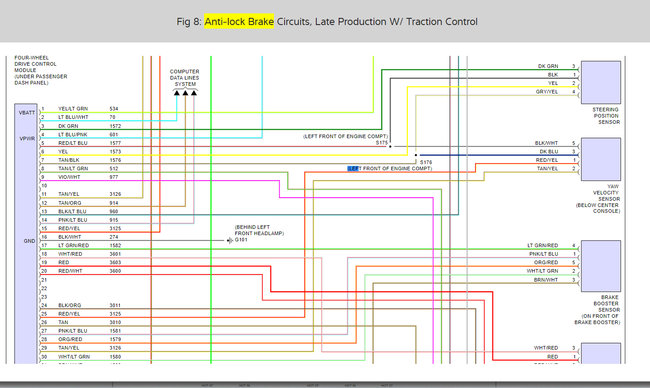Click the "TAN/ORG" wire label at pin 12
The image size is (650, 388).
pyautogui.click(x=69, y=203)
